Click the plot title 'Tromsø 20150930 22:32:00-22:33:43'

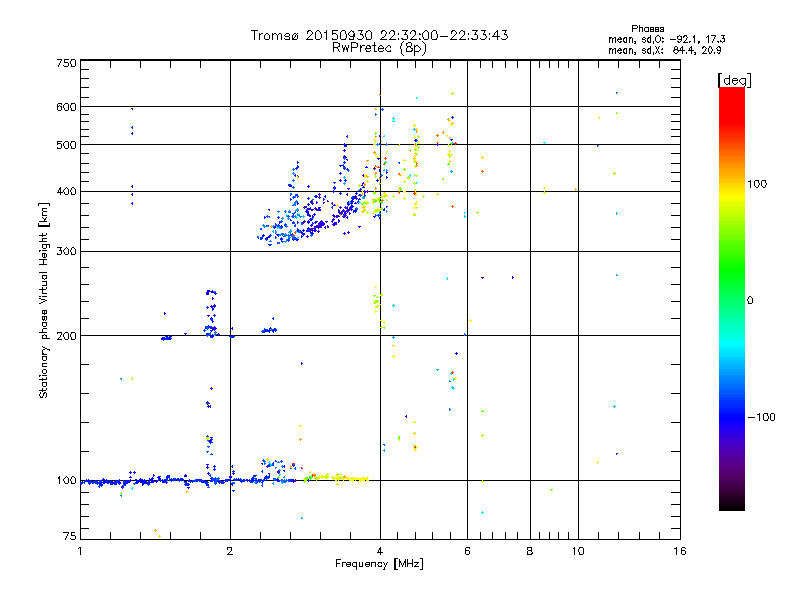pos(379,35)
